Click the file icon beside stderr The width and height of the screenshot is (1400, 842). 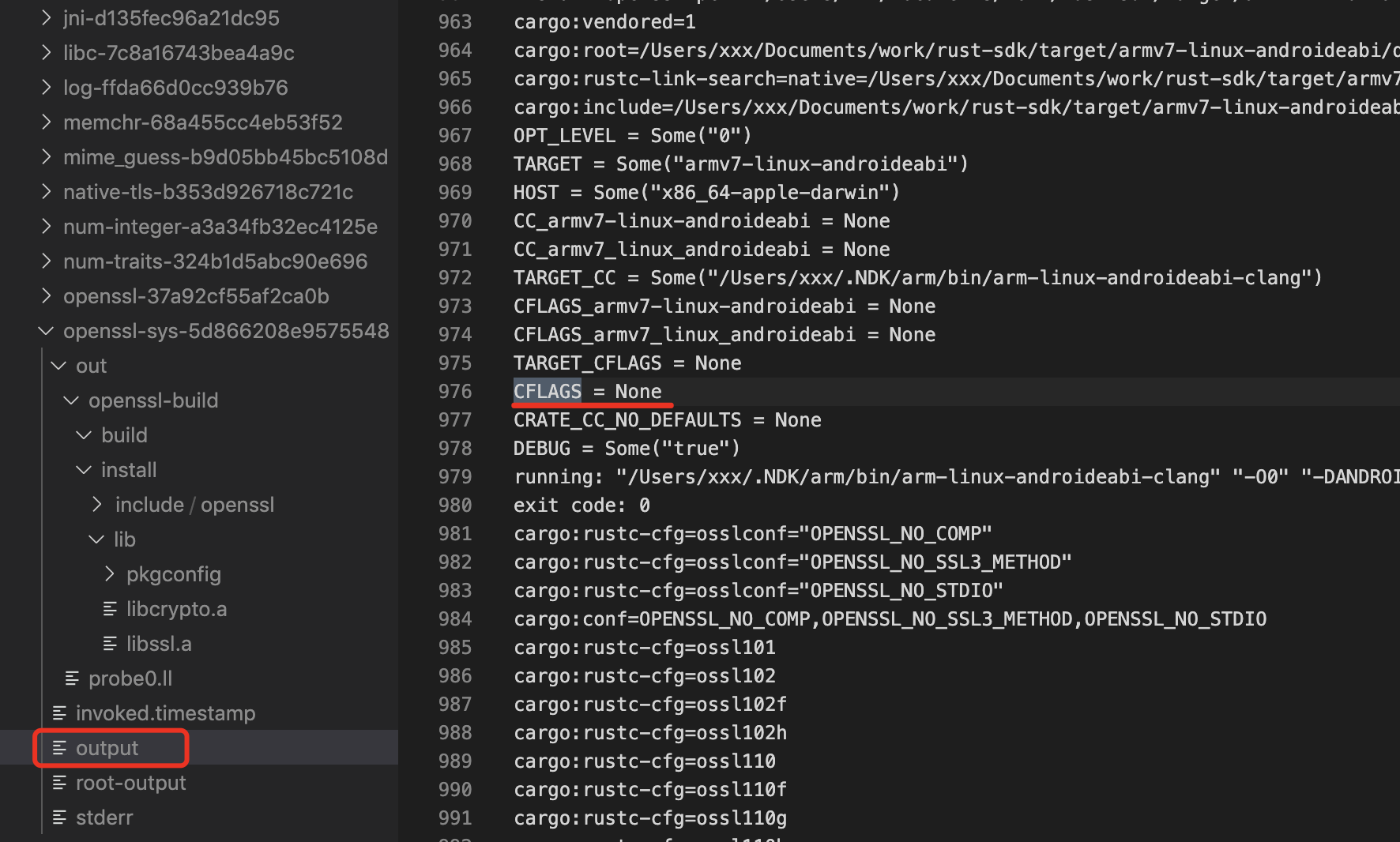click(58, 817)
